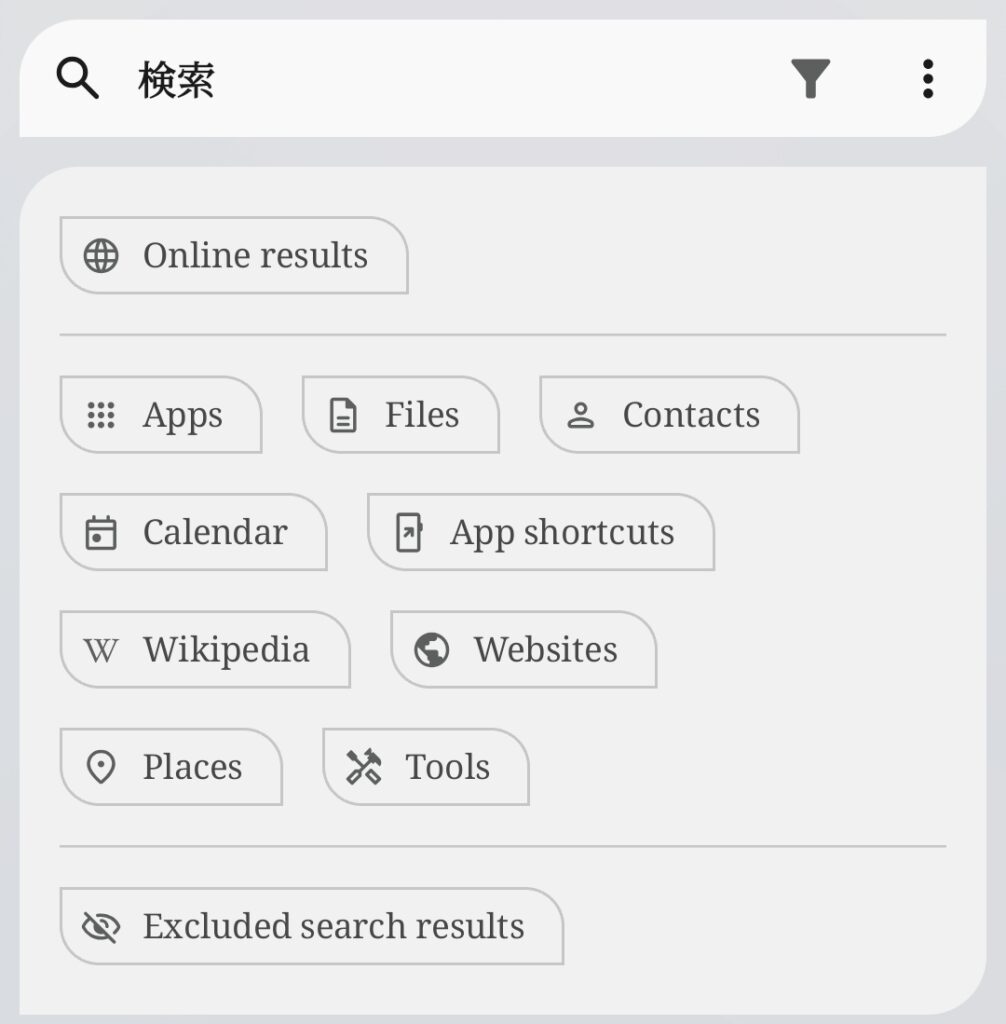
Task: Select the App shortcuts filter
Action: (541, 532)
